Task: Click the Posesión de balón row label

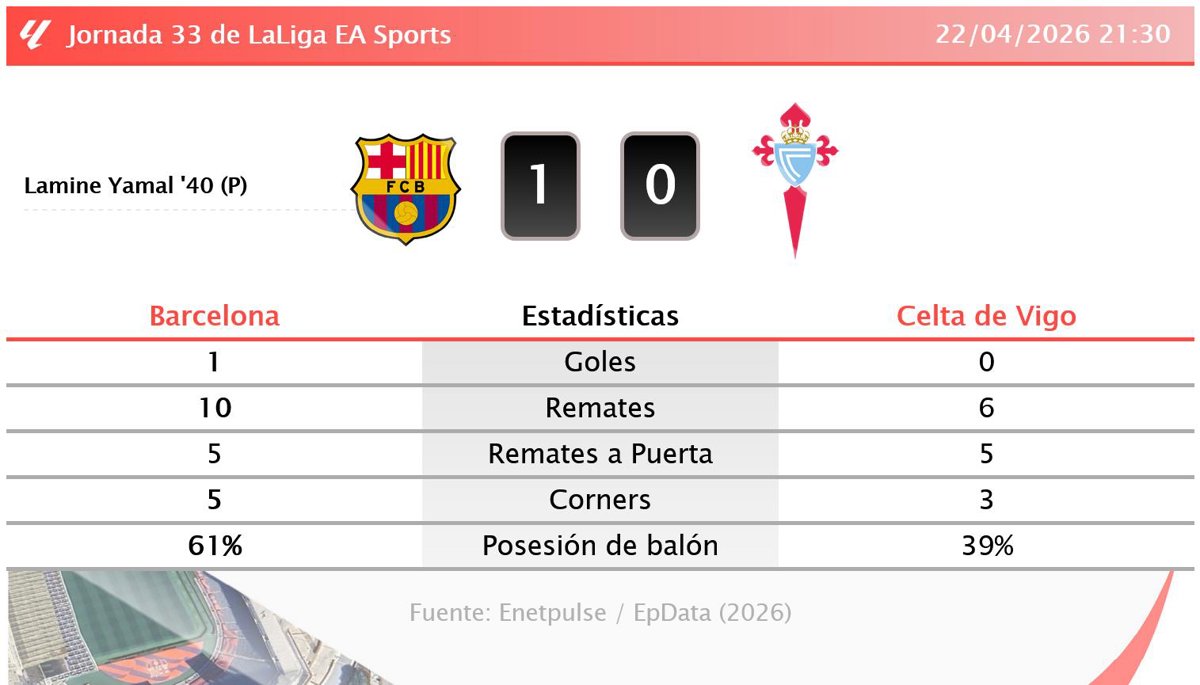Action: (600, 546)
